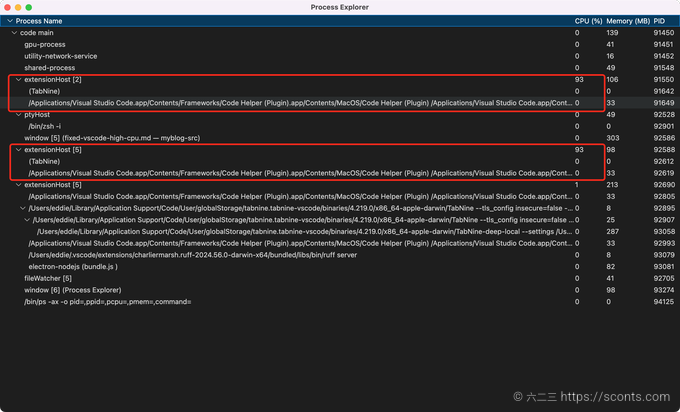
Task: Collapse TabNine process node PID 92895
Action: click(x=23, y=208)
